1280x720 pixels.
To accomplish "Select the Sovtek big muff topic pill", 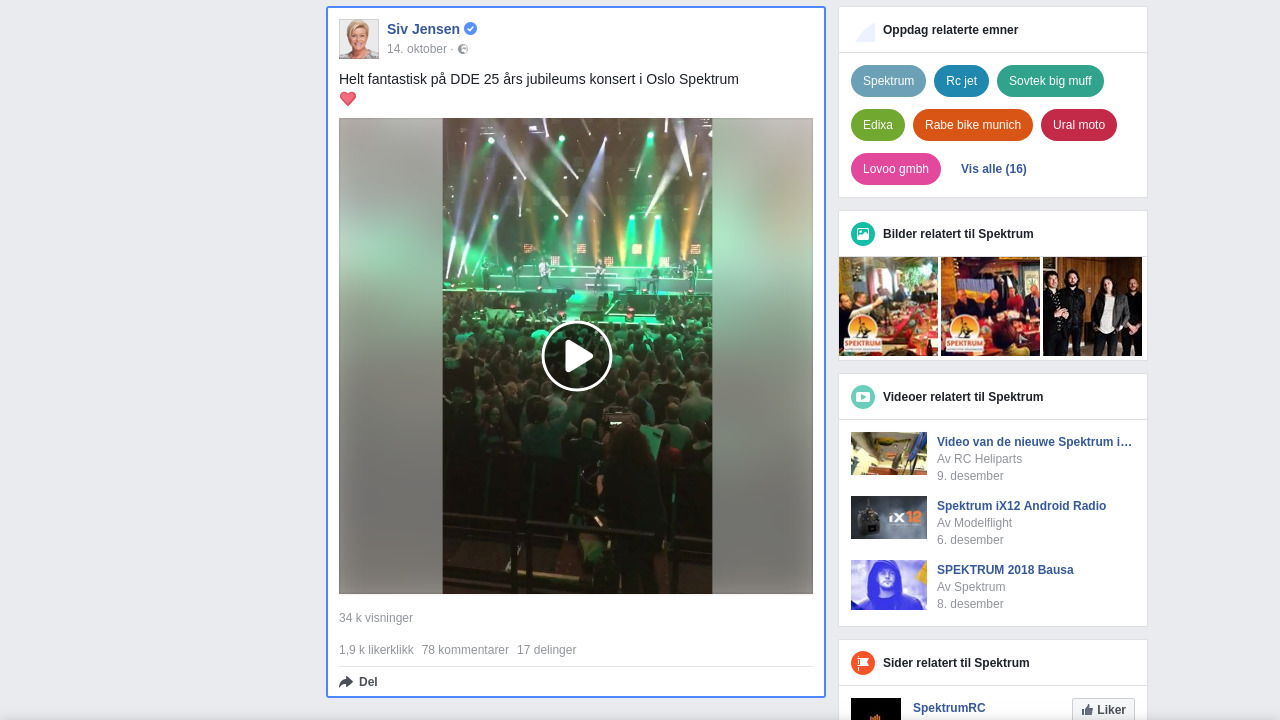I will 1050,81.
